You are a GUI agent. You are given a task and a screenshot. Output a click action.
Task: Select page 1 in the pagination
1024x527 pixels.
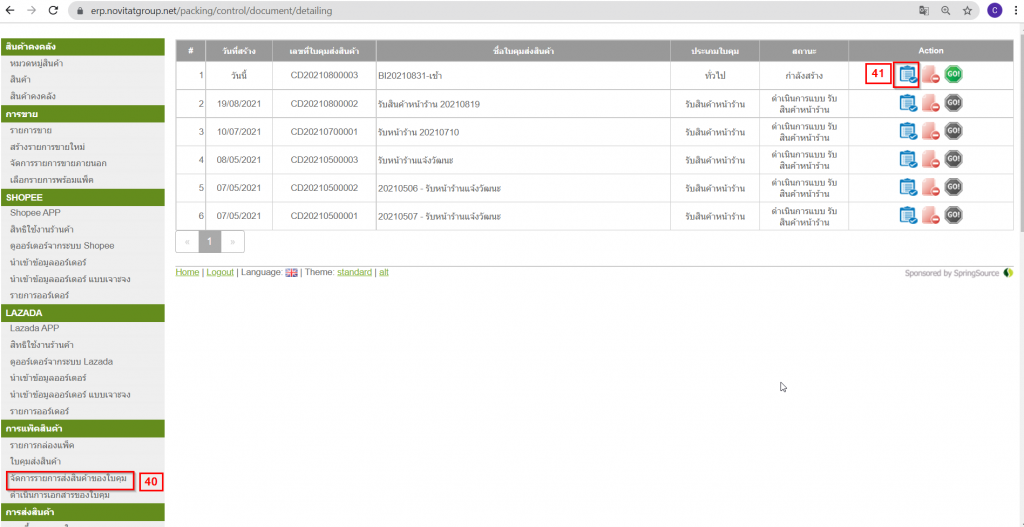click(x=210, y=242)
